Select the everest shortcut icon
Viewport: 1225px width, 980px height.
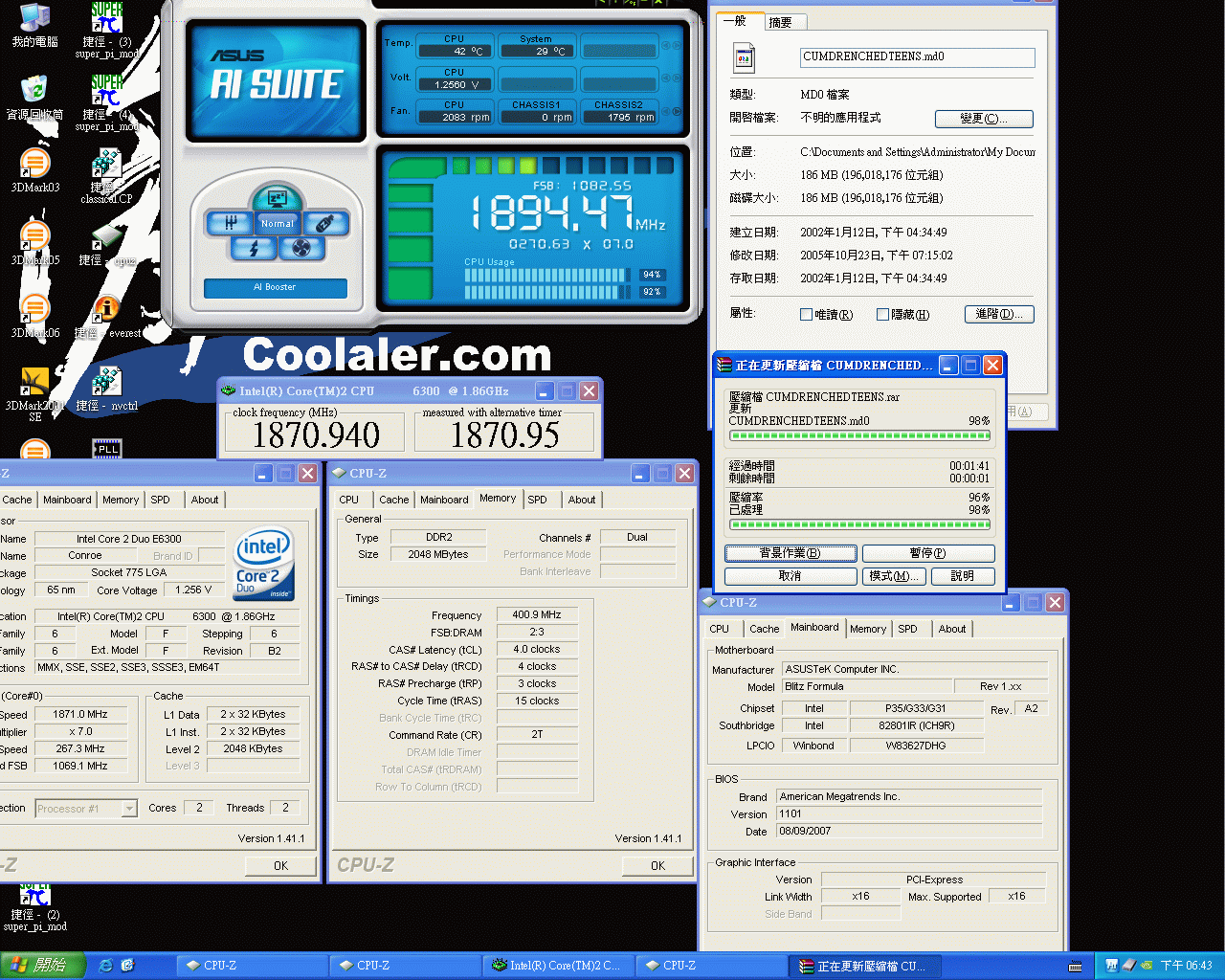[x=107, y=318]
